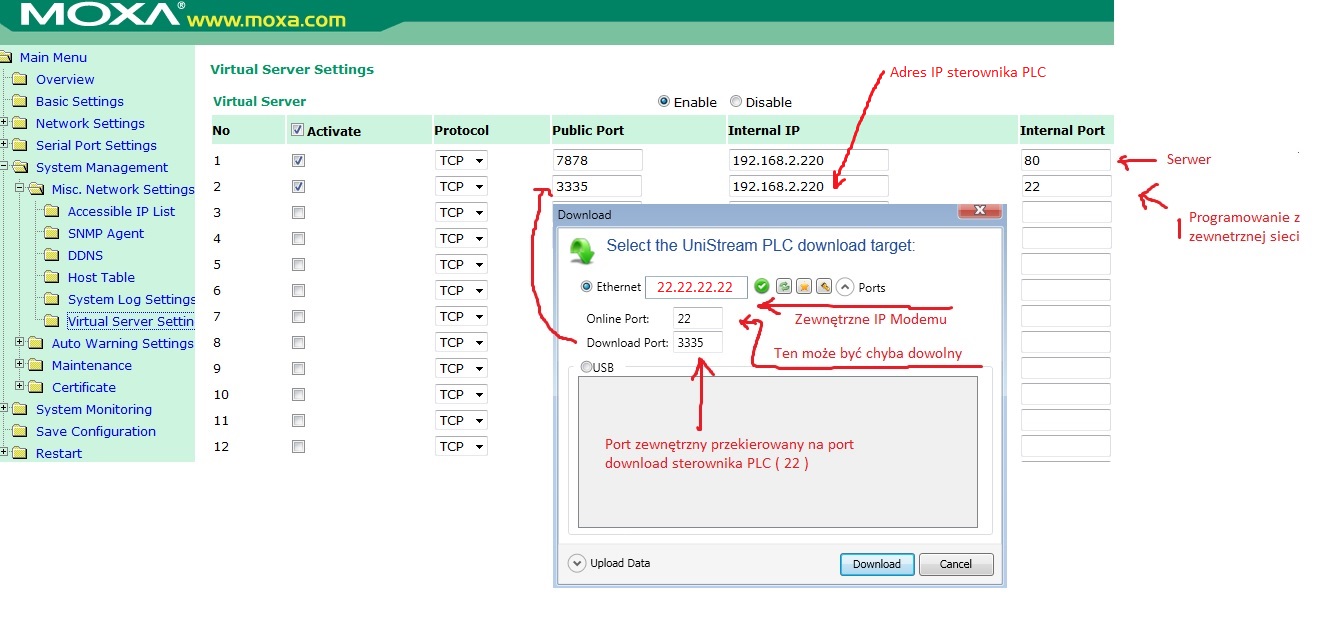Image resolution: width=1320 pixels, height=620 pixels.
Task: Click the star favorites icon in the Download dialog
Action: click(x=804, y=287)
